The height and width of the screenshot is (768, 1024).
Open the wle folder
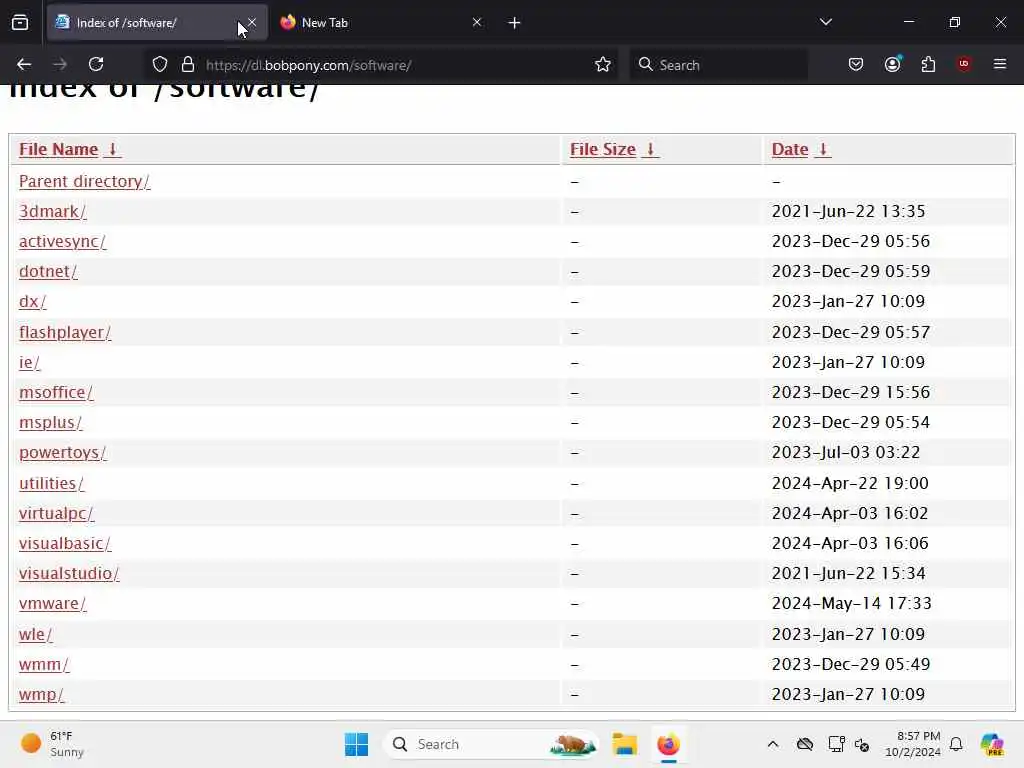point(35,634)
